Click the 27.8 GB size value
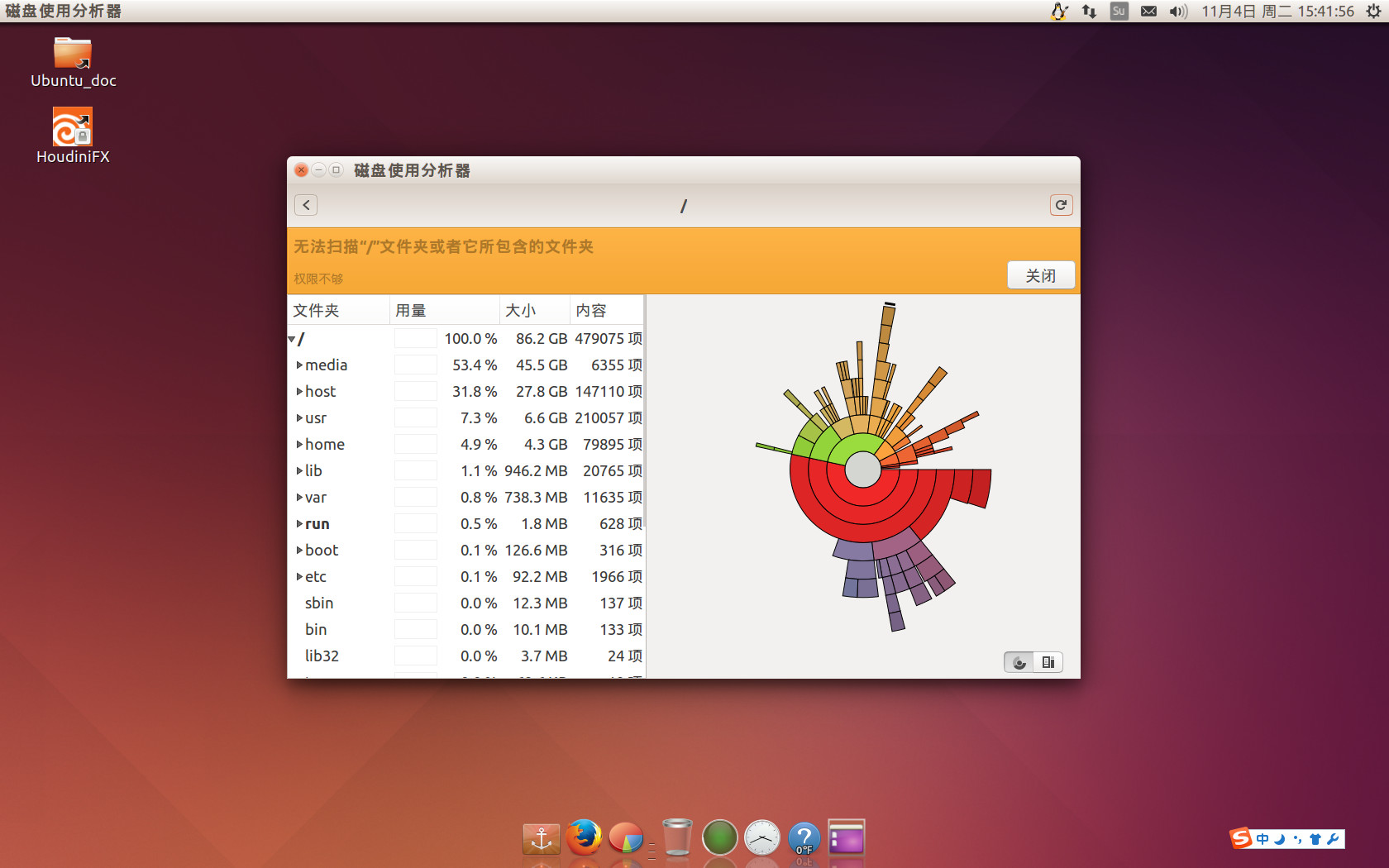 (542, 392)
